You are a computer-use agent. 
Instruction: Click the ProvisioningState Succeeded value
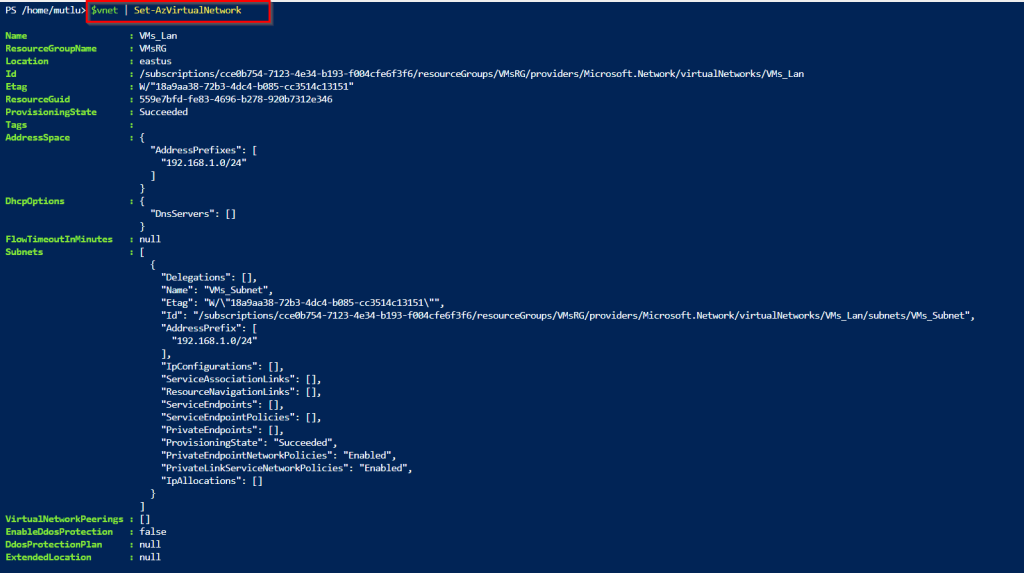click(163, 112)
